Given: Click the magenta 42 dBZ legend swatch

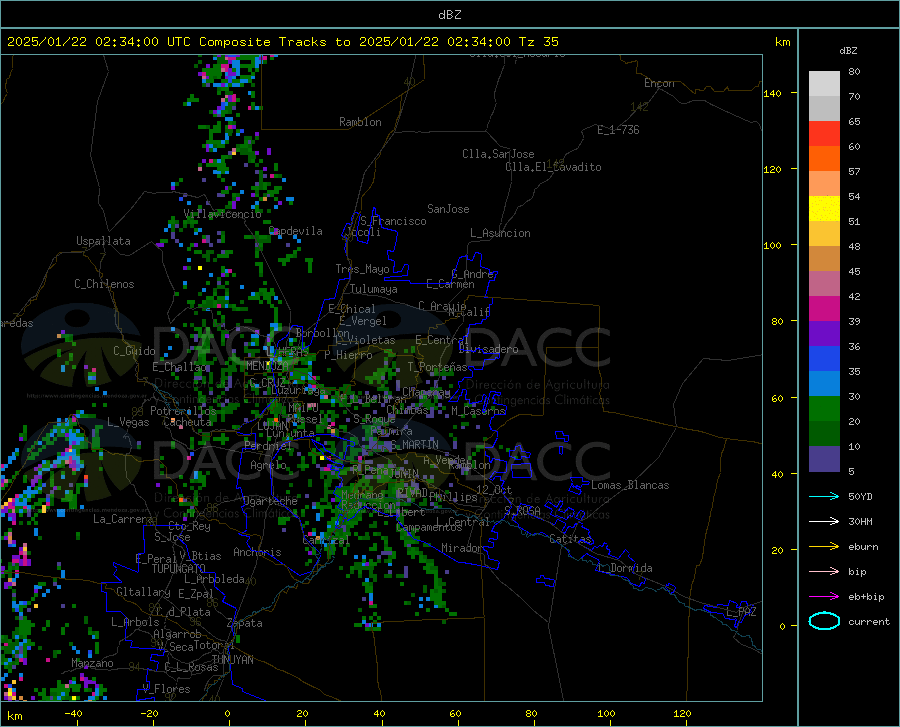Looking at the screenshot, I should coord(824,309).
